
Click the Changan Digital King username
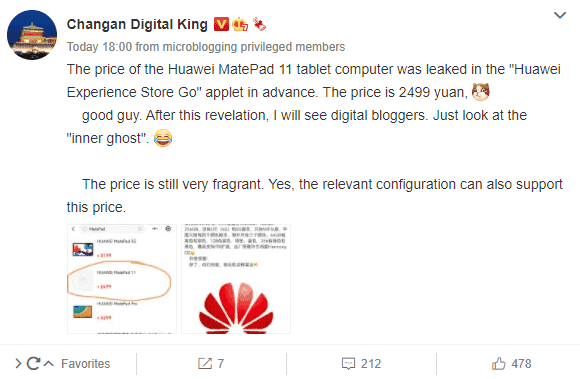point(137,24)
